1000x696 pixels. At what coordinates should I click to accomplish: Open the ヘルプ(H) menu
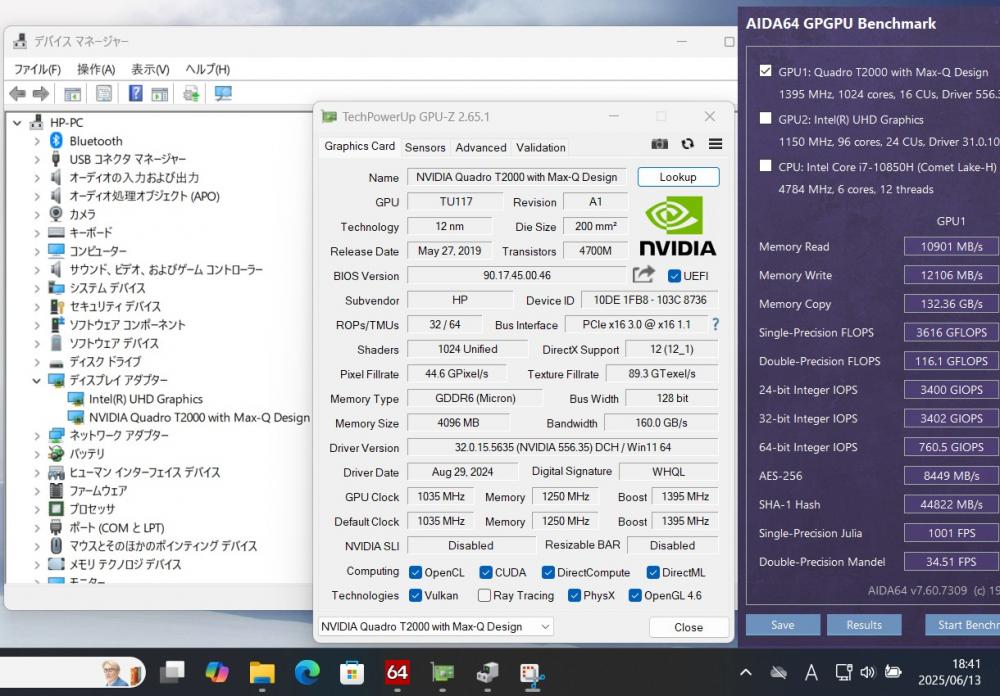[208, 69]
